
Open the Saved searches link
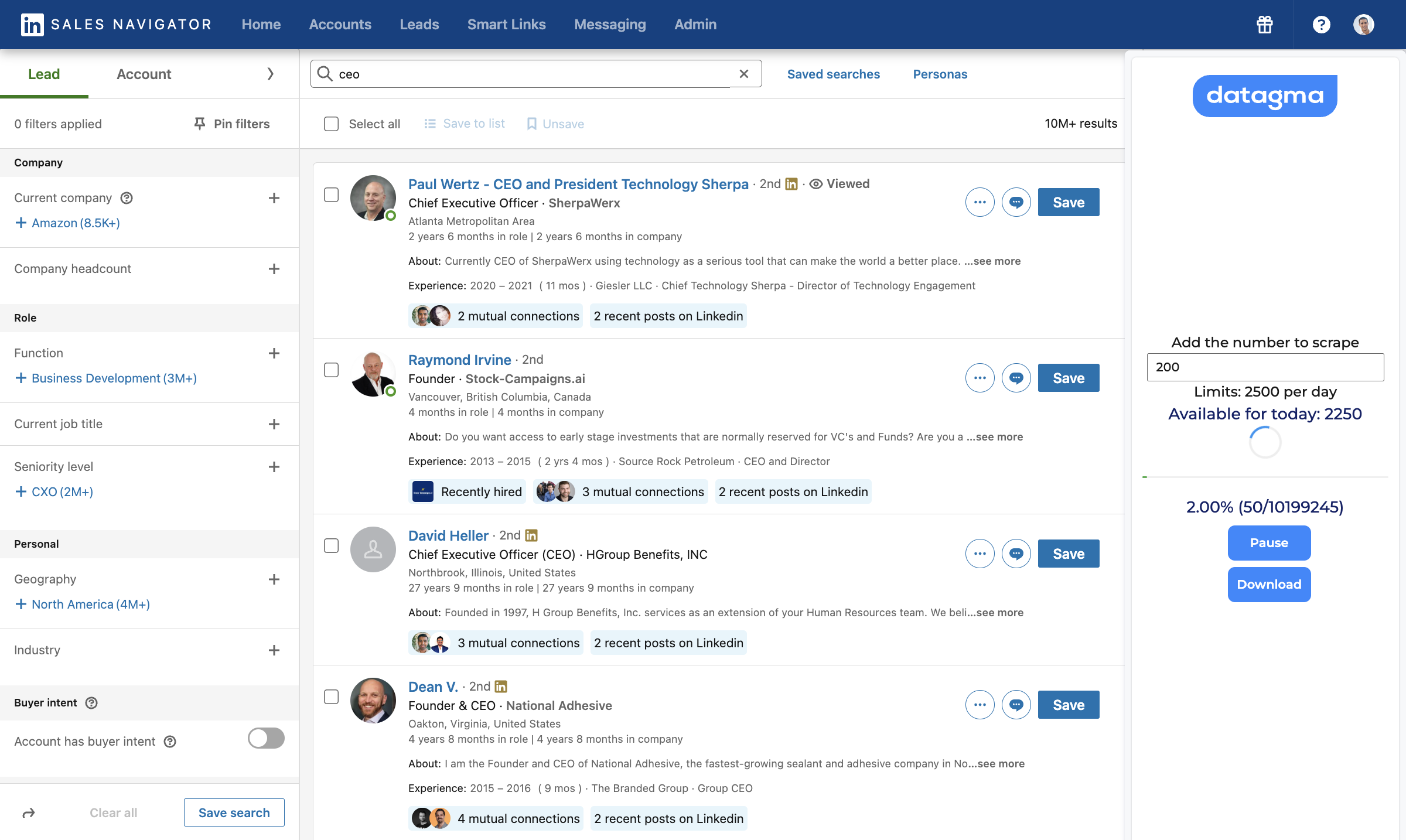point(833,74)
